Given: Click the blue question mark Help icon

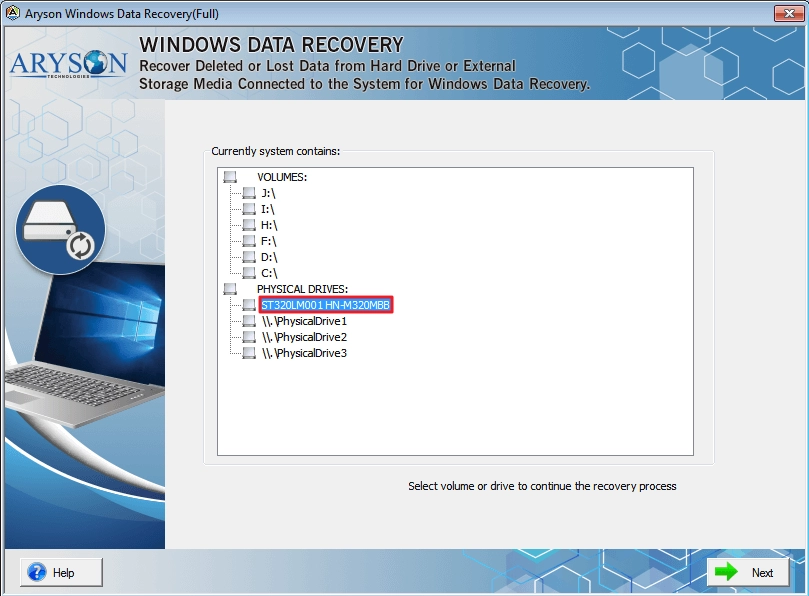Looking at the screenshot, I should (37, 572).
